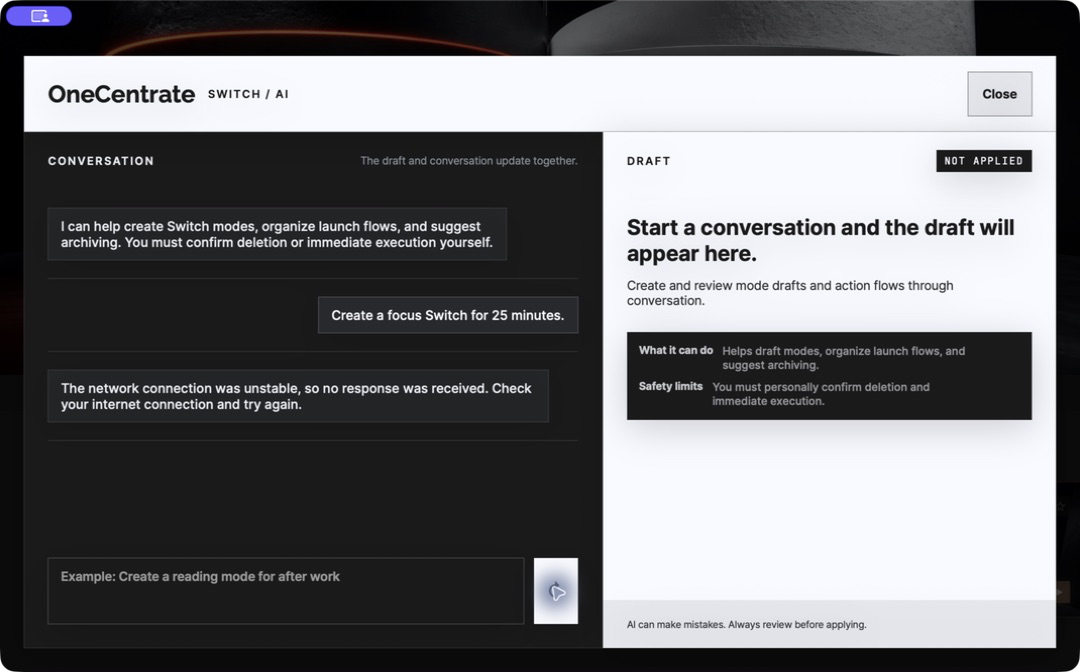Viewport: 1080px width, 672px height.
Task: Click the 'I can help create Switch modes' message
Action: 277,234
